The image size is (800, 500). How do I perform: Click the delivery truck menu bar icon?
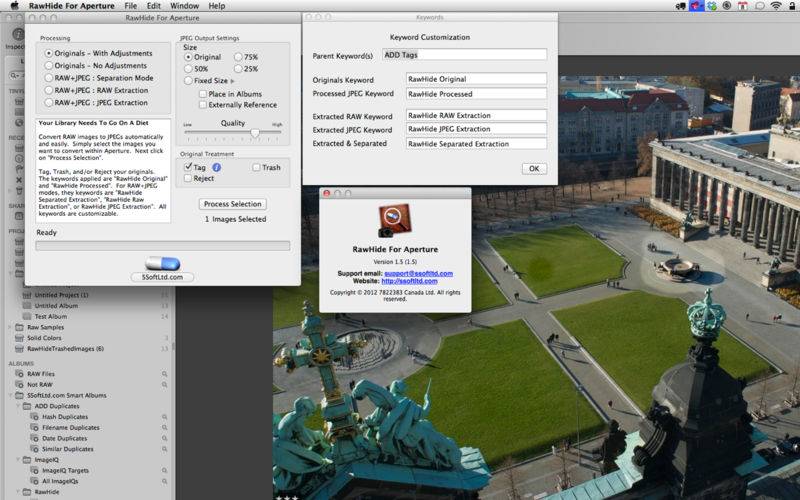pos(680,6)
